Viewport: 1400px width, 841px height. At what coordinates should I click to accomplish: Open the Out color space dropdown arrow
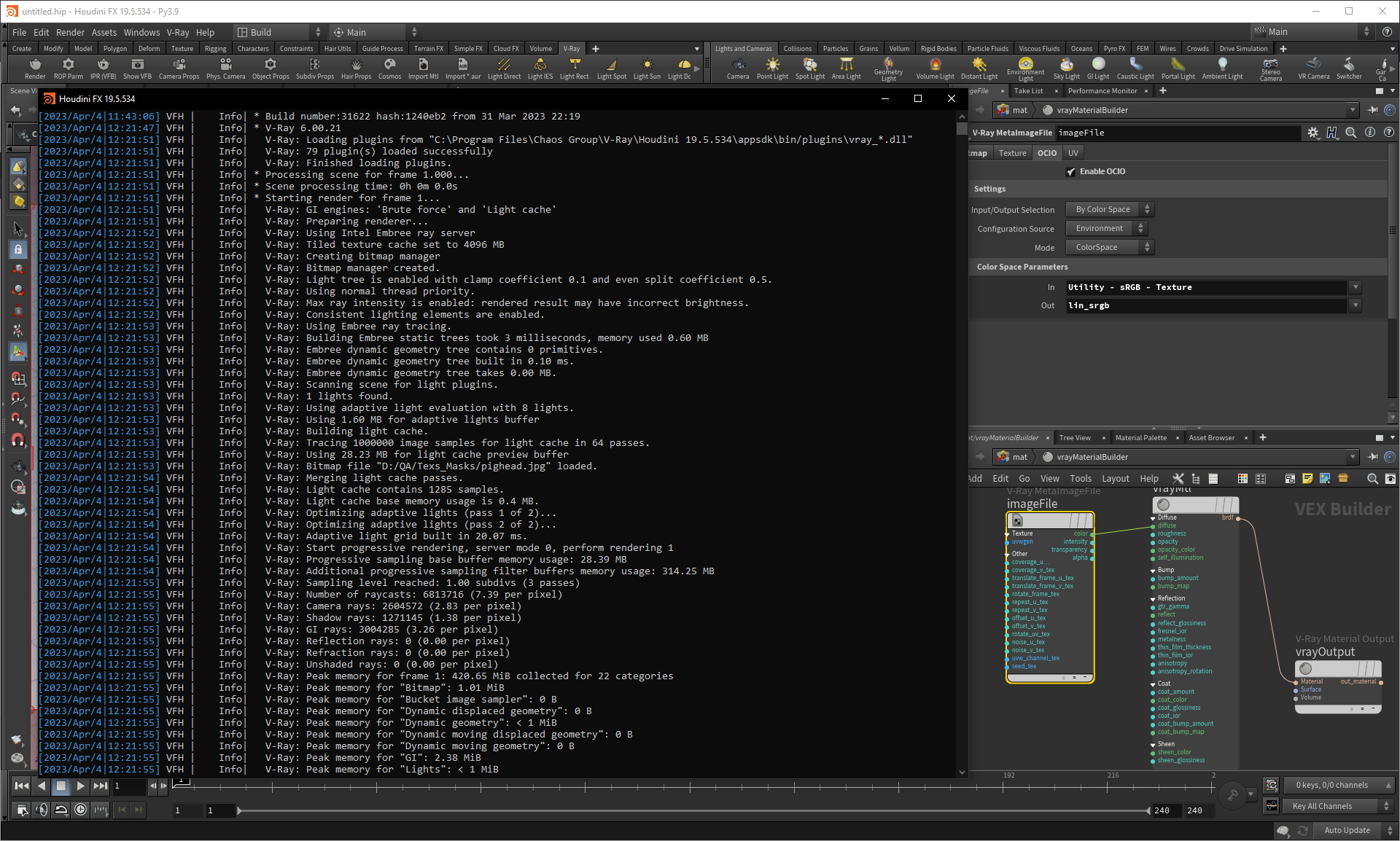point(1355,305)
